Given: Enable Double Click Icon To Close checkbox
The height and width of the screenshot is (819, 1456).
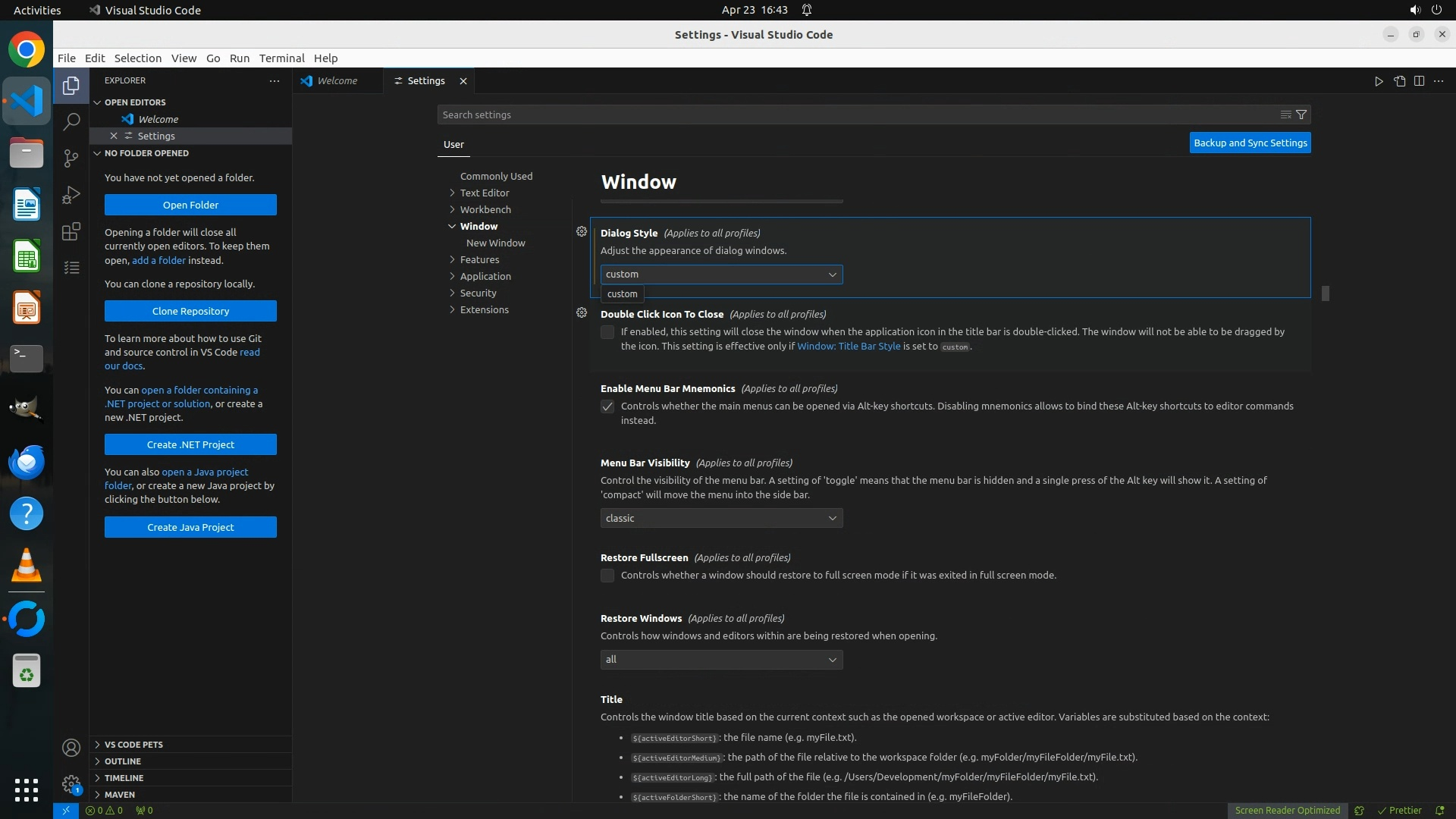Looking at the screenshot, I should pos(607,332).
